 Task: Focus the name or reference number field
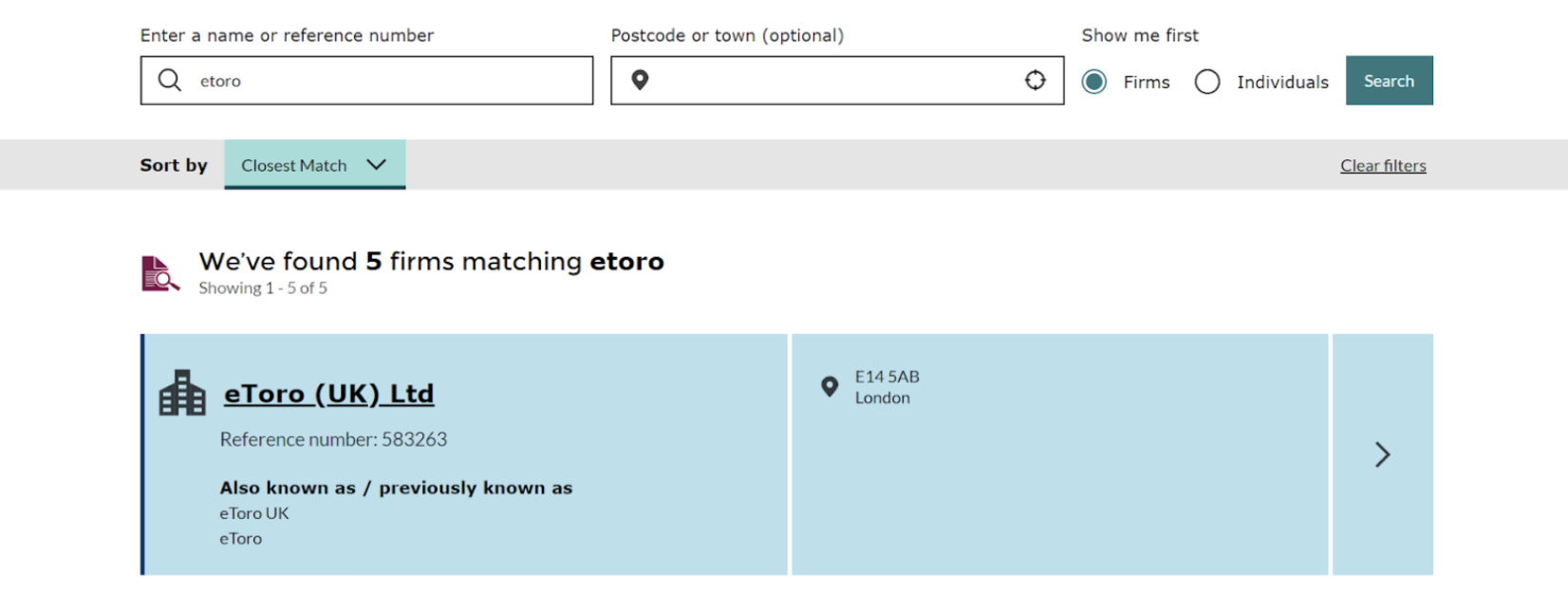tap(389, 81)
